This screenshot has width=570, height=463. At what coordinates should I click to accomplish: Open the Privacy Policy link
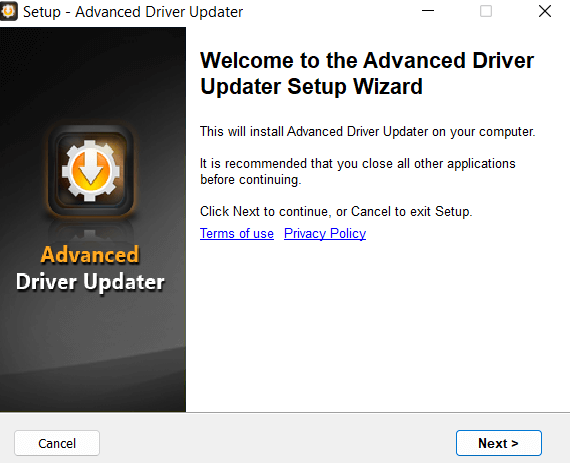click(325, 233)
